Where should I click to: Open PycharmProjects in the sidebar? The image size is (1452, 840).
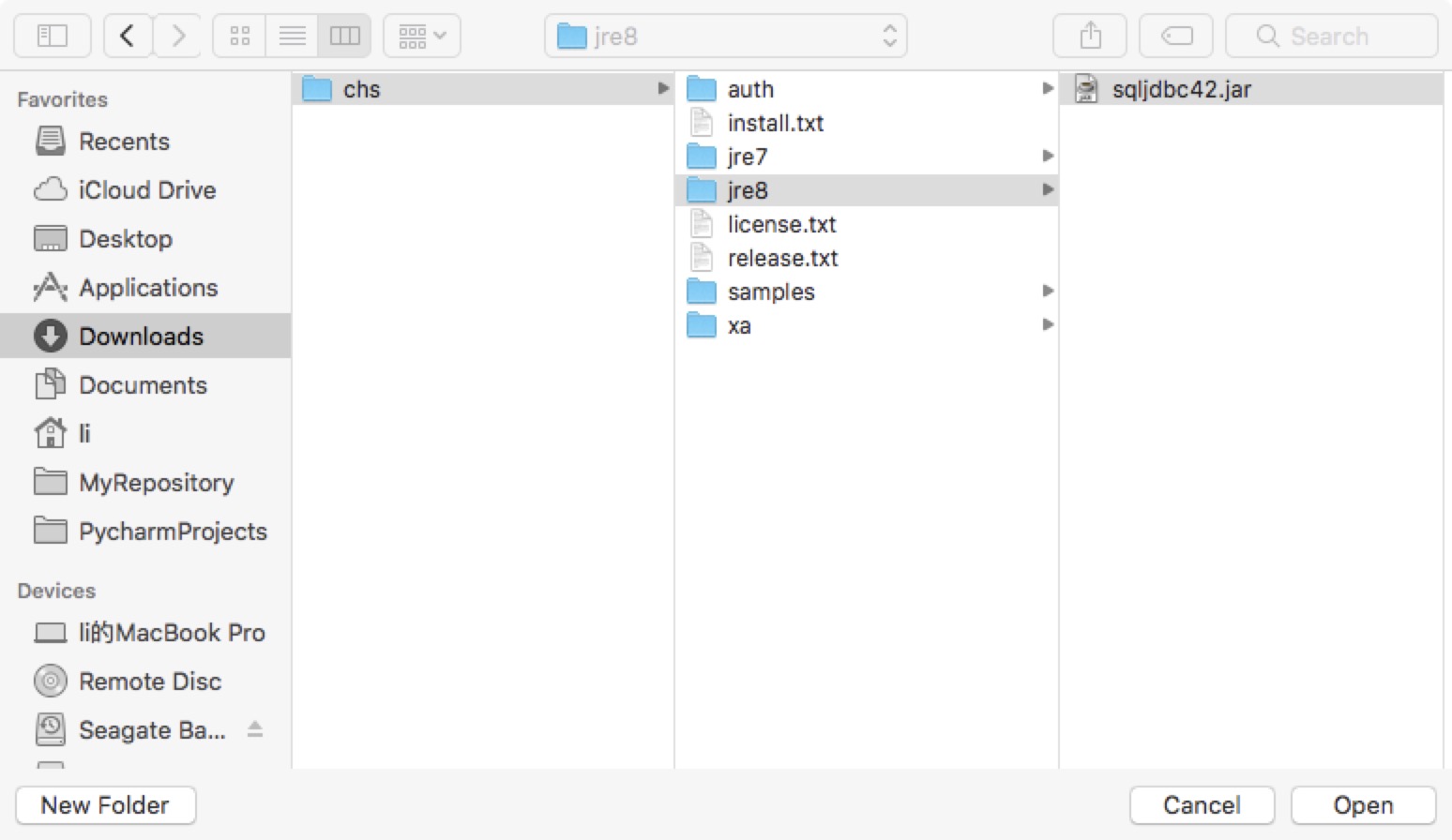pos(145,532)
